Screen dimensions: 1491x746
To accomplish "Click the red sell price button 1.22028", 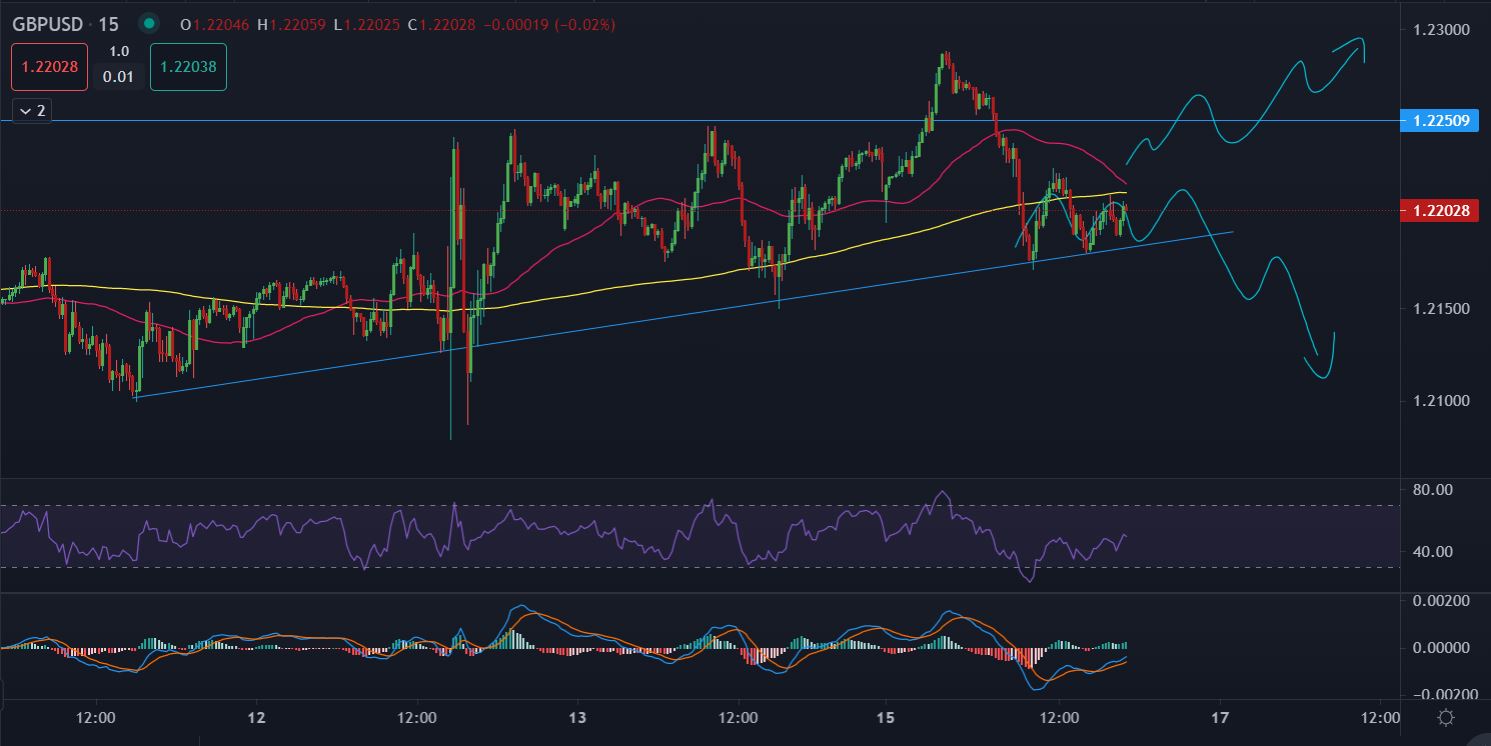I will (50, 67).
